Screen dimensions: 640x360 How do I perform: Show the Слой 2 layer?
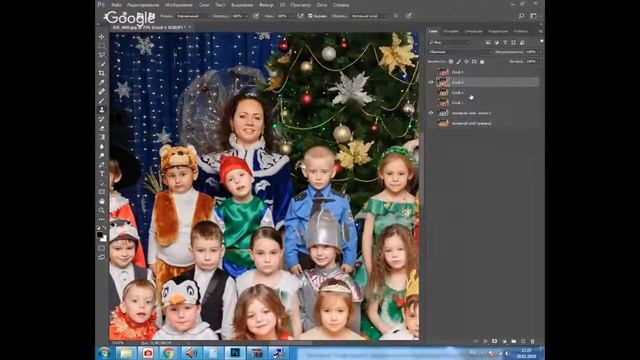[431, 92]
